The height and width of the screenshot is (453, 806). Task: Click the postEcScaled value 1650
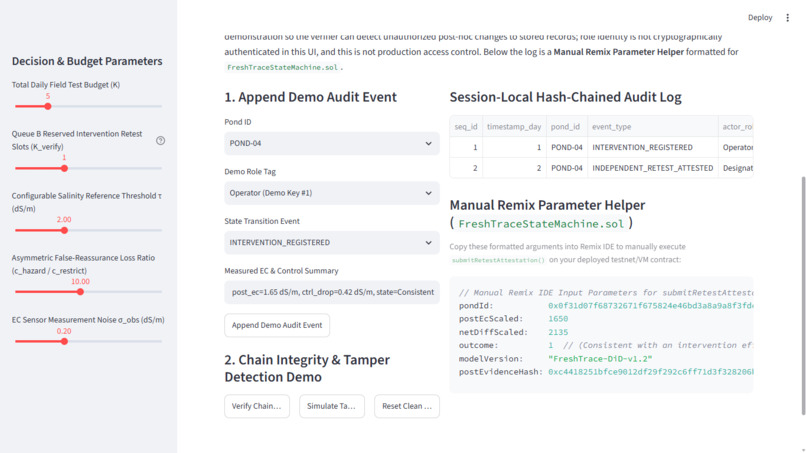tap(558, 319)
